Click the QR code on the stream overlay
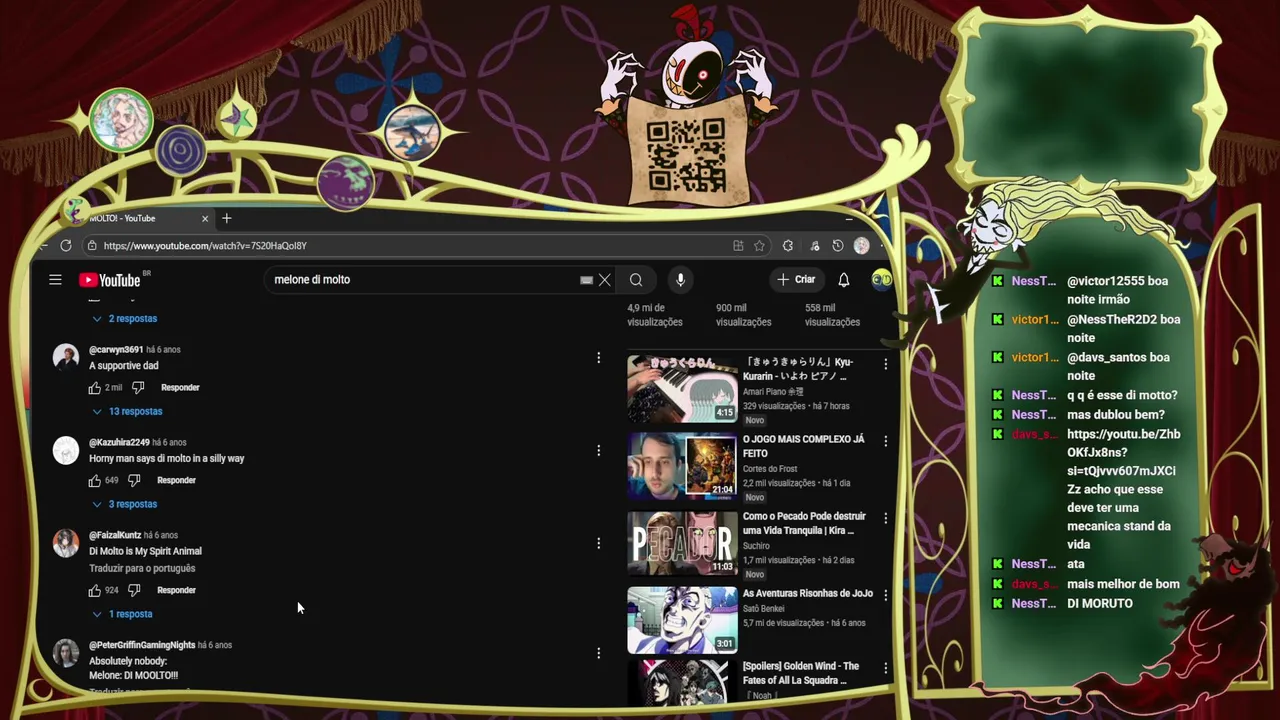The width and height of the screenshot is (1280, 720). point(686,155)
